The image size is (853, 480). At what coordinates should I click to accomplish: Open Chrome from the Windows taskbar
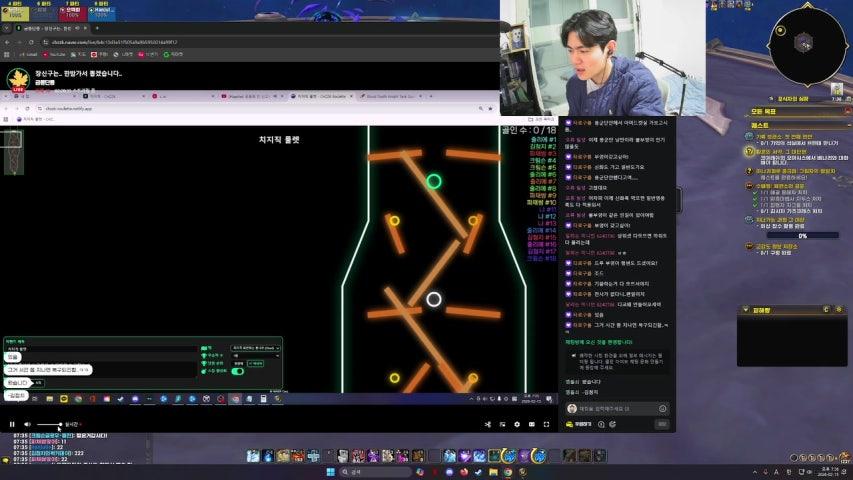508,472
